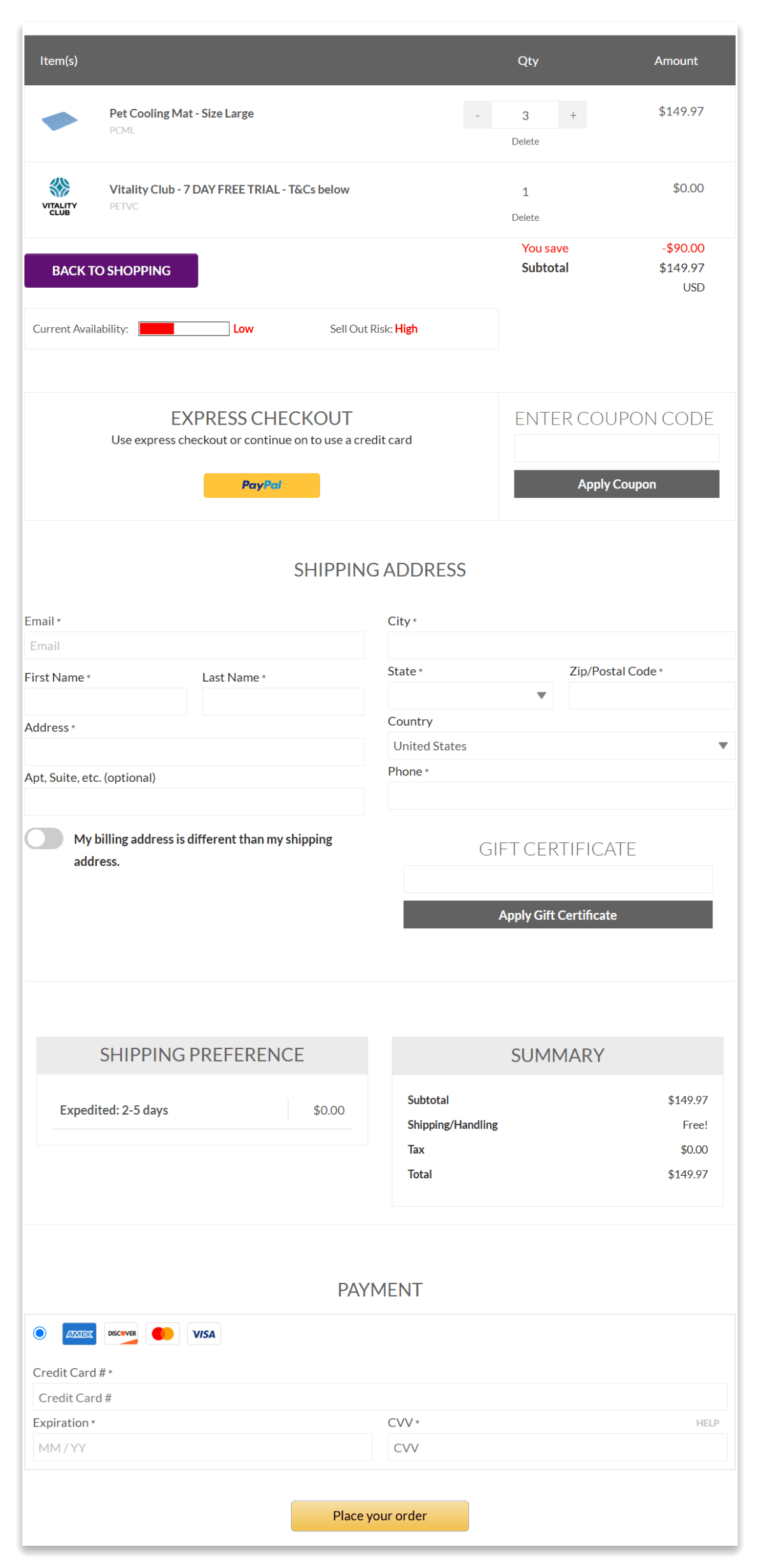This screenshot has height=1568, width=760.
Task: Click the Last Name field
Action: click(x=283, y=702)
